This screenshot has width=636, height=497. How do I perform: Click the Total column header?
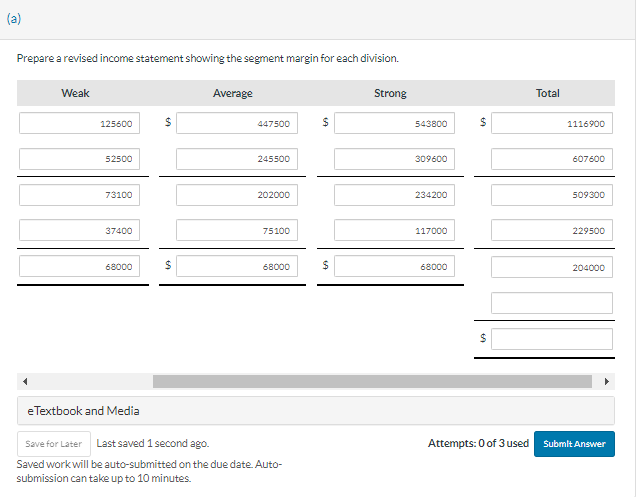click(548, 93)
